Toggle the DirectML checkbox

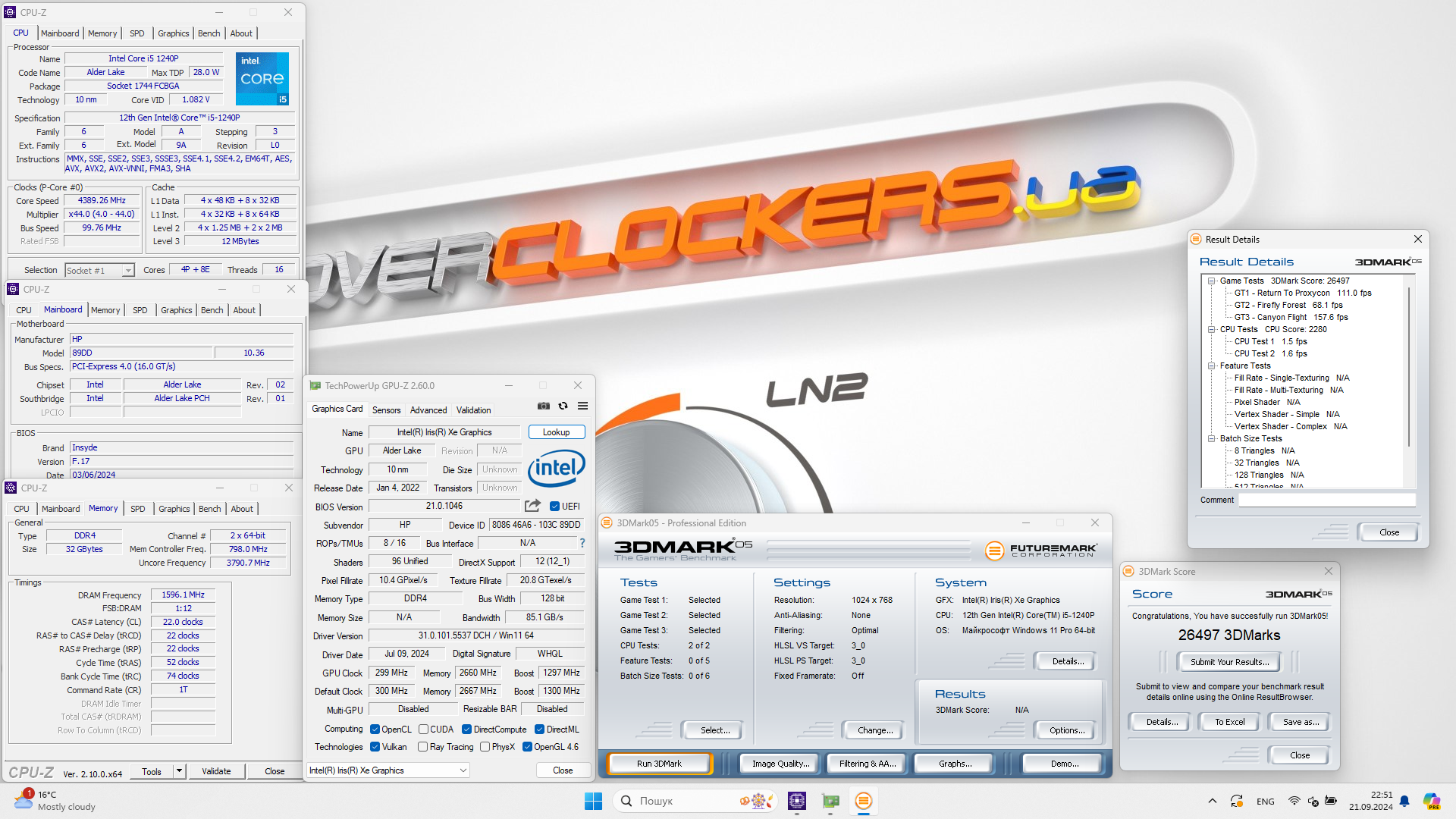[x=539, y=730]
